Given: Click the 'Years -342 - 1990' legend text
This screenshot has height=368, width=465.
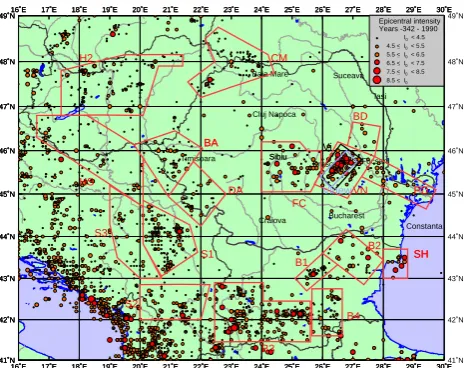Looking at the screenshot, I should [x=408, y=29].
